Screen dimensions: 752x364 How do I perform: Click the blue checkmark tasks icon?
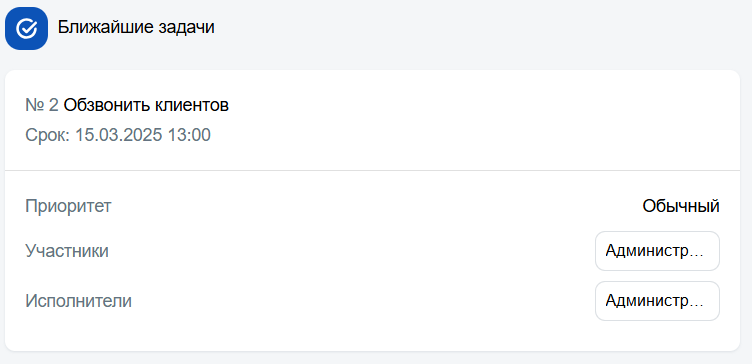tap(26, 28)
